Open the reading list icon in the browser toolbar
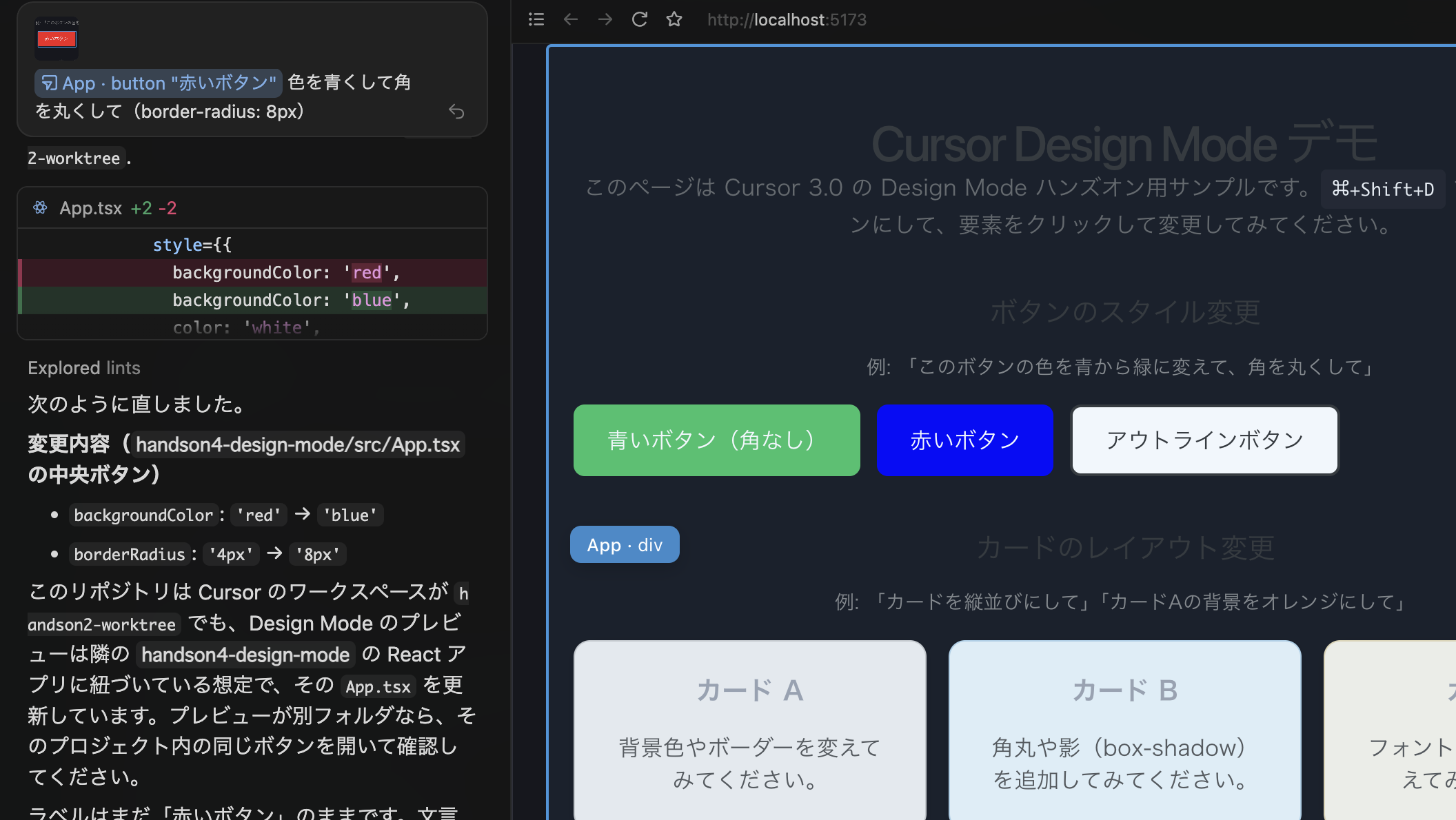Viewport: 1456px width, 820px height. tap(536, 19)
